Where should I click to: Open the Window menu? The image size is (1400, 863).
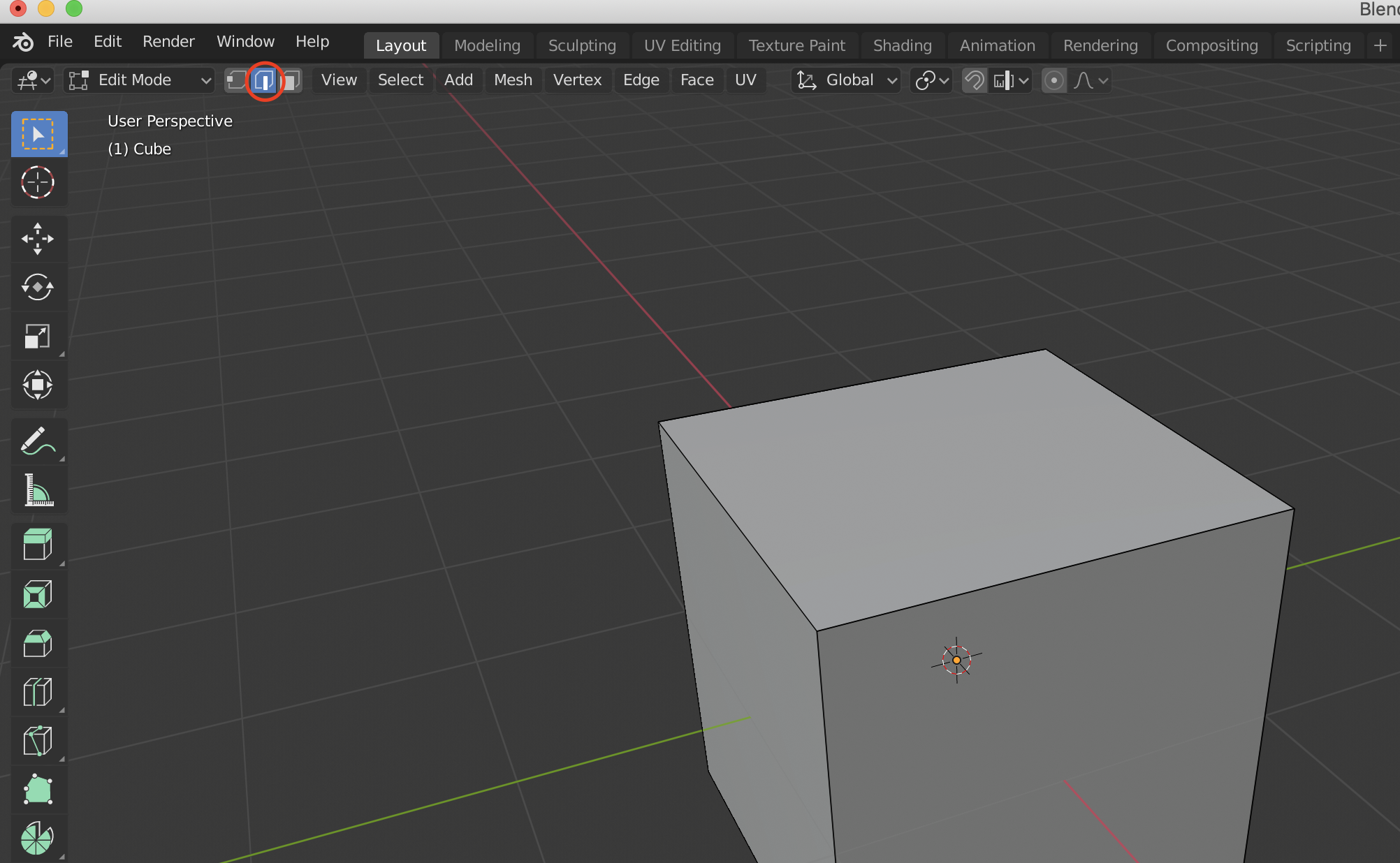pos(245,42)
